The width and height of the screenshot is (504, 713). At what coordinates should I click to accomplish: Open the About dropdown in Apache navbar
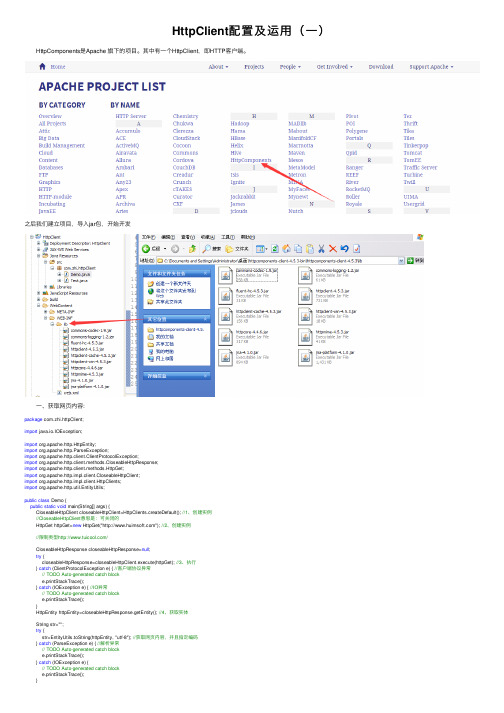coord(218,67)
